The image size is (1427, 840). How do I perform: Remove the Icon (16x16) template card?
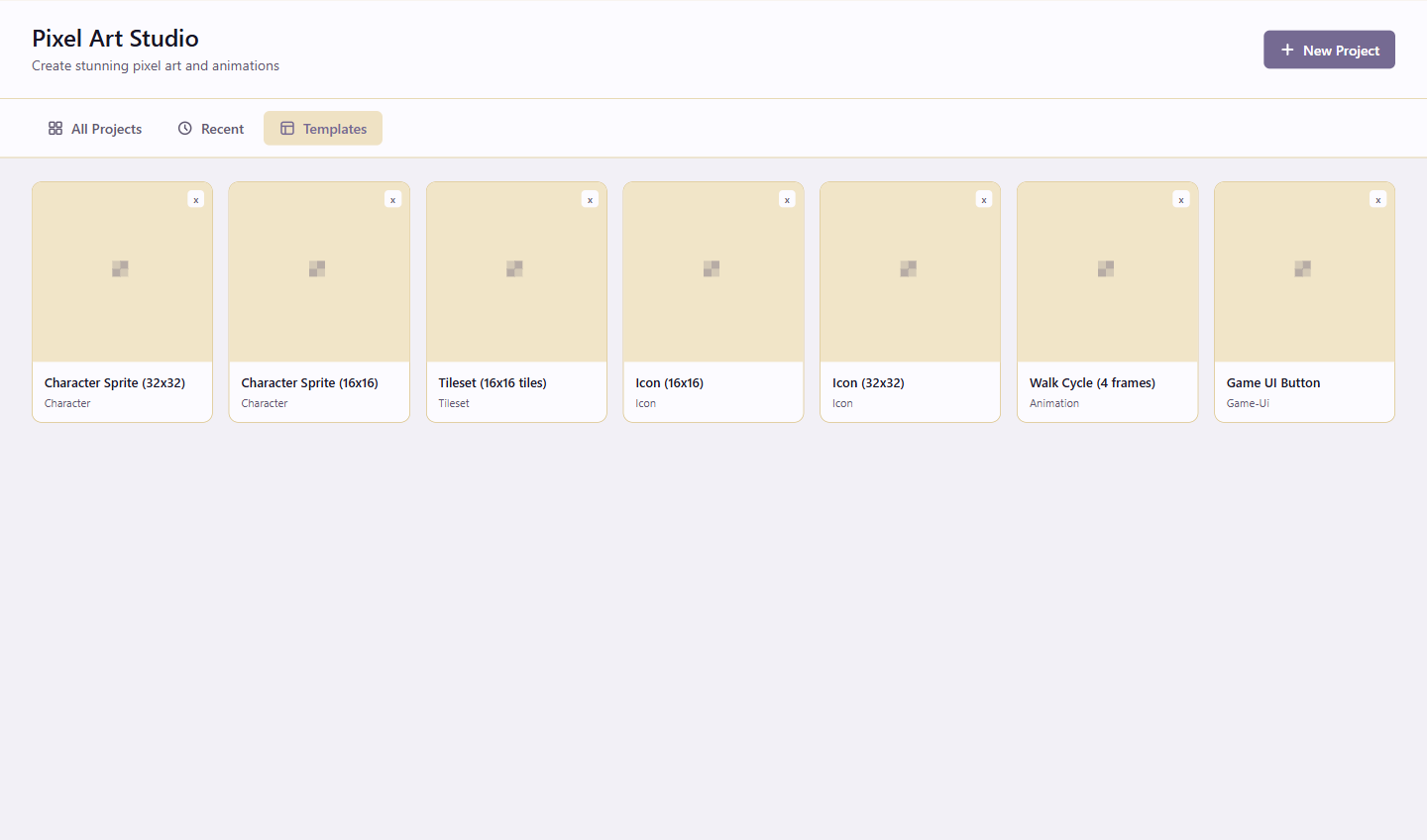click(x=787, y=199)
